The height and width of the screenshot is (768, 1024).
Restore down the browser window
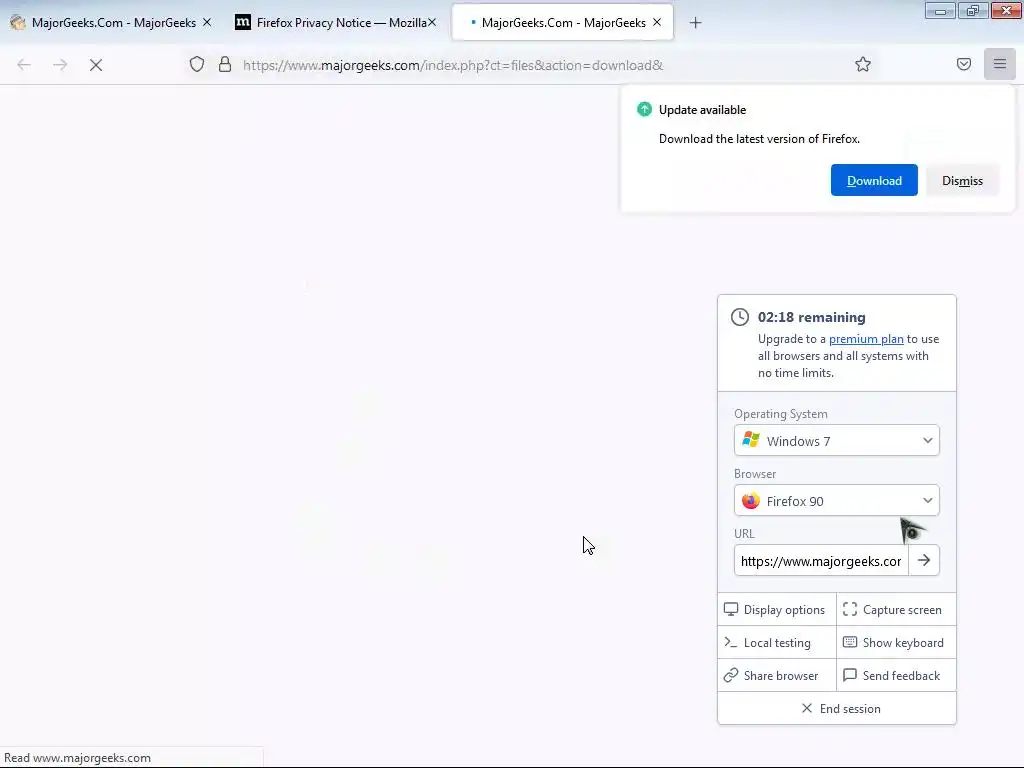[973, 11]
